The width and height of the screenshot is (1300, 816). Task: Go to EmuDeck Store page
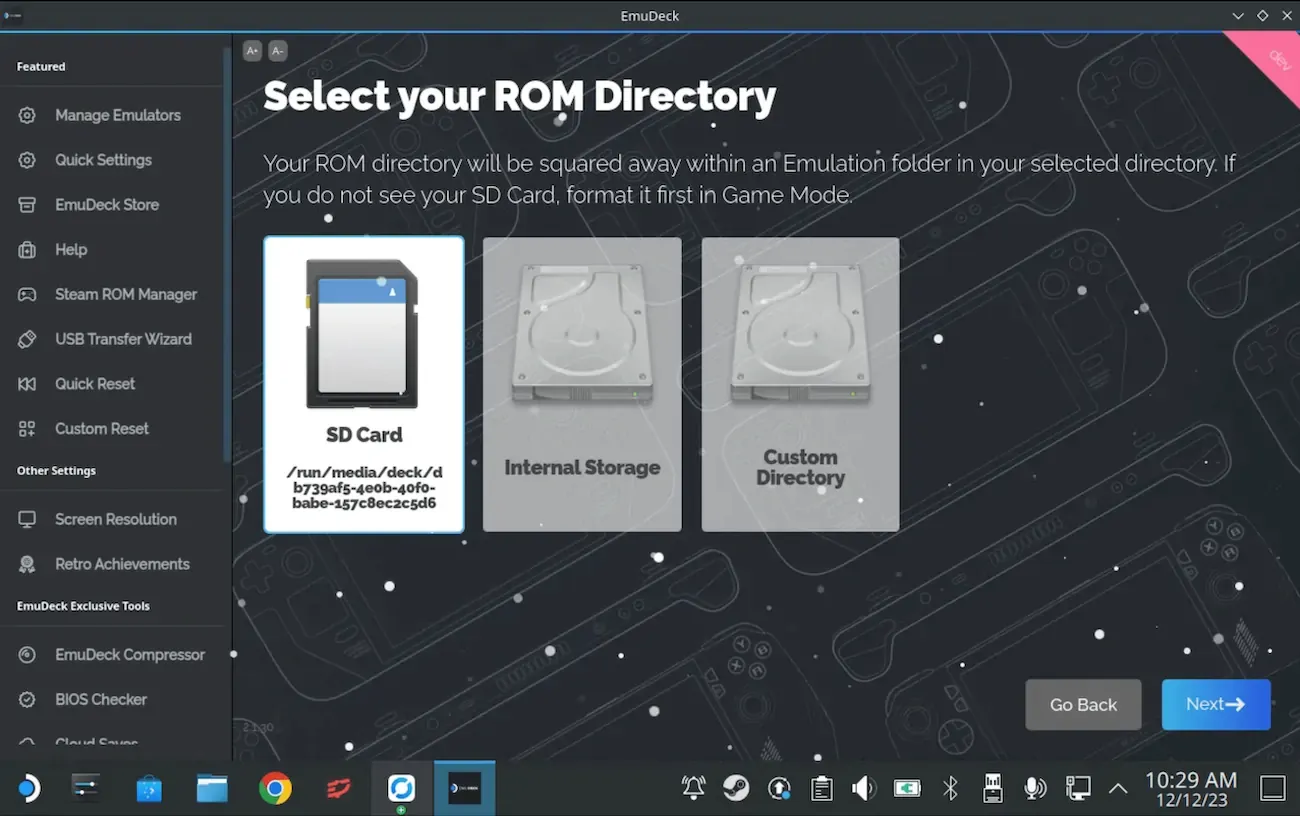107,205
